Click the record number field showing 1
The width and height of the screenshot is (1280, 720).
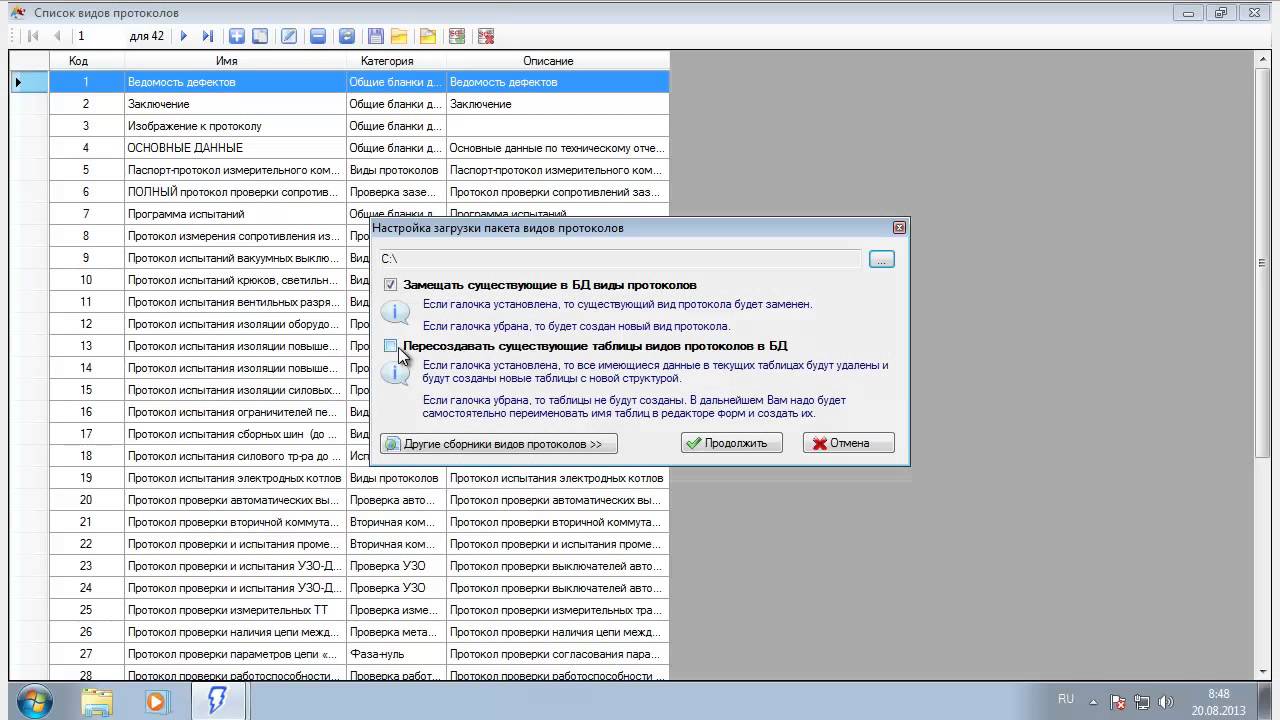point(98,36)
